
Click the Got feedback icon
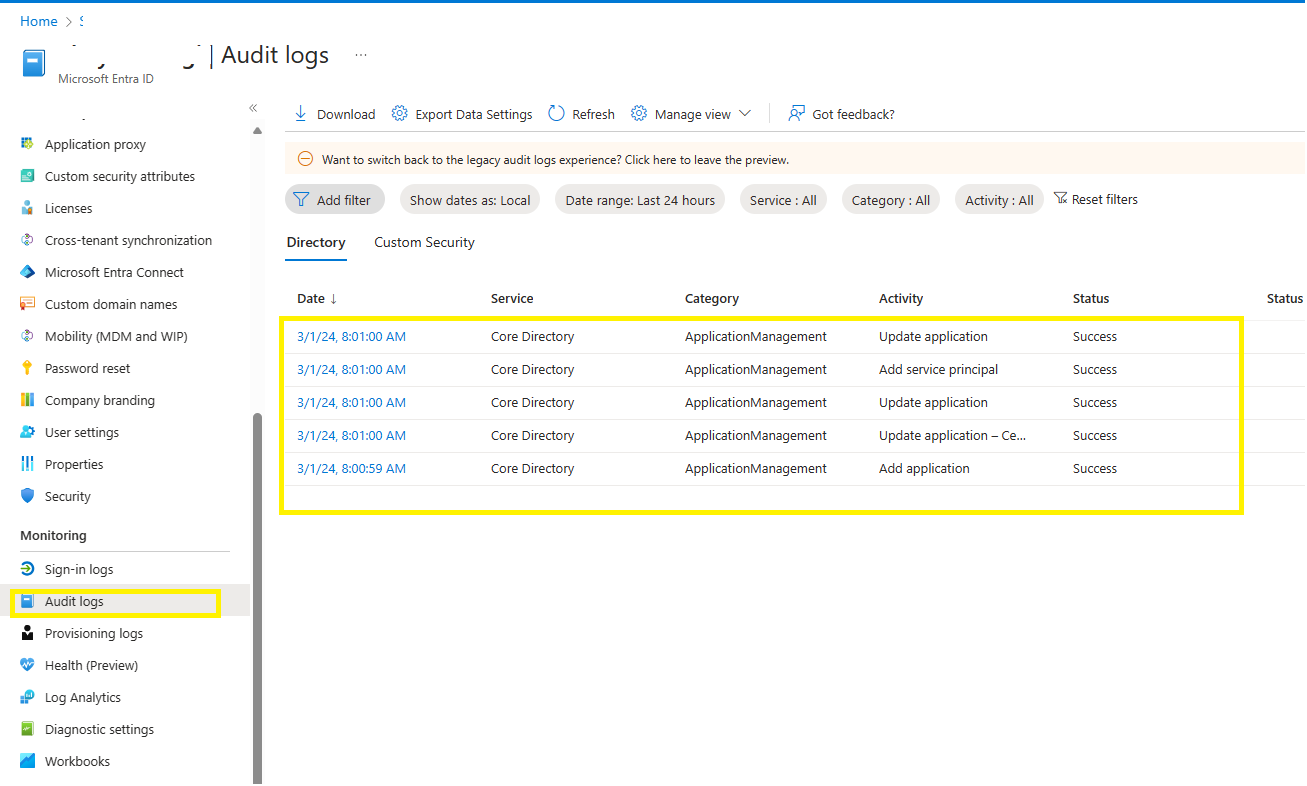pos(795,113)
